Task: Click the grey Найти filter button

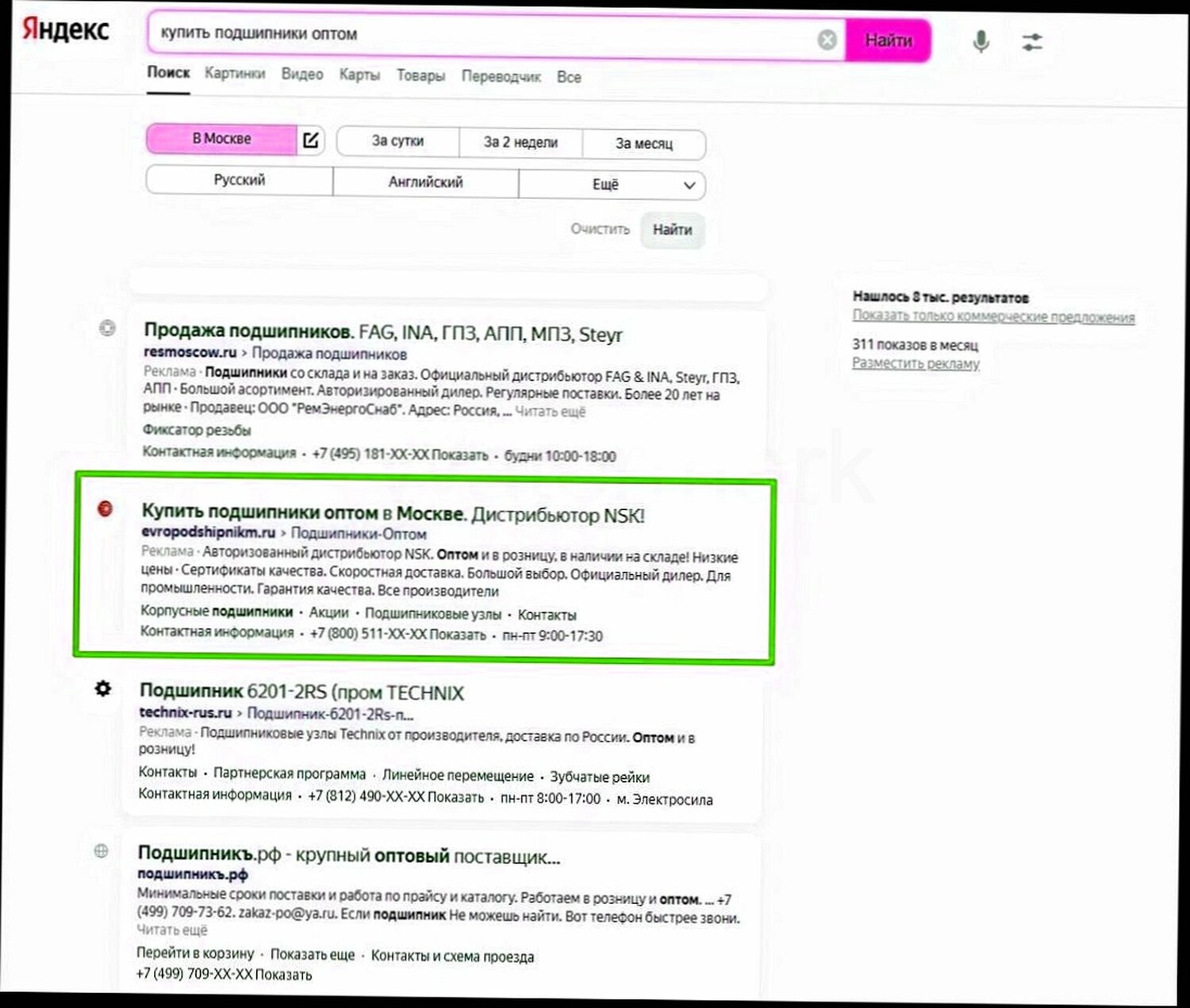Action: [x=672, y=230]
